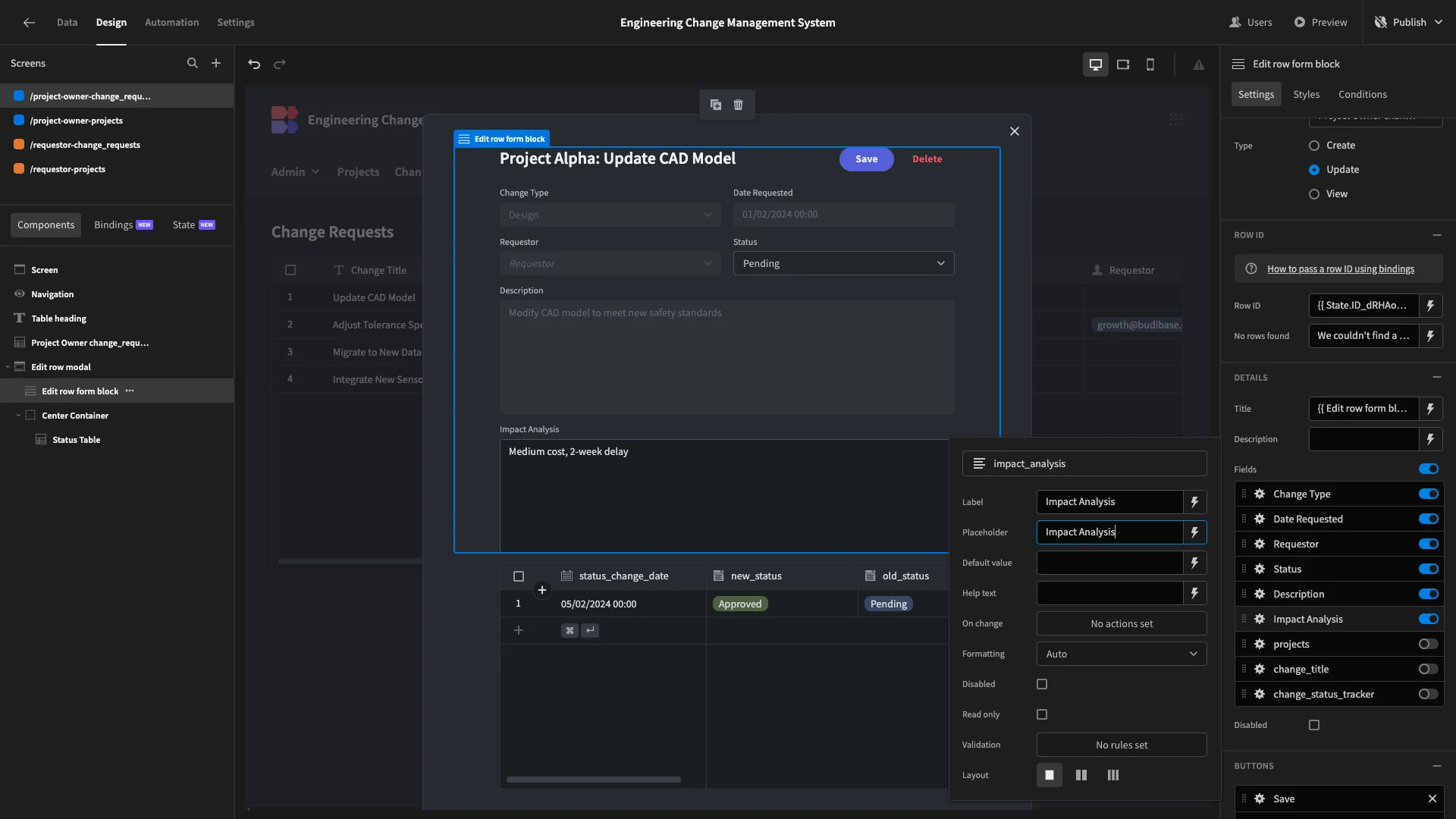The image size is (1456, 819).
Task: Click No rules set validation button
Action: pos(1122,745)
